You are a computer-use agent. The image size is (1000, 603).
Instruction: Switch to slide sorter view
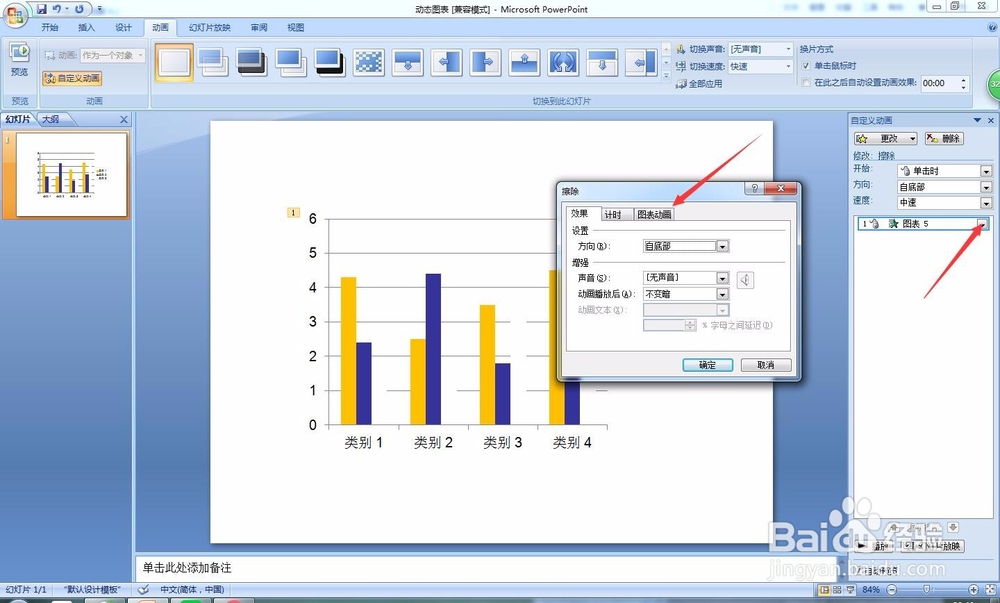click(x=837, y=590)
